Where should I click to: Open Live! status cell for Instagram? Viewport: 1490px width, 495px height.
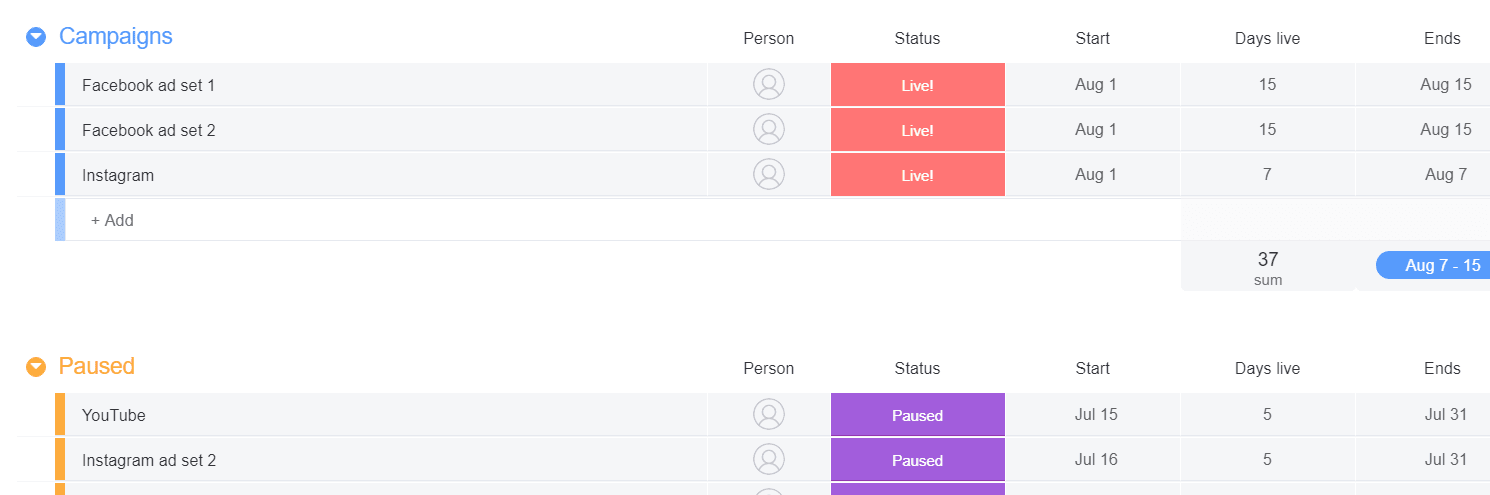[918, 175]
